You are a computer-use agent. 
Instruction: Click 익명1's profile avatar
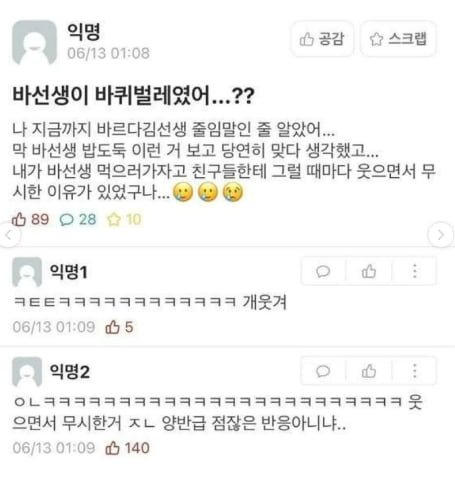pos(27,272)
